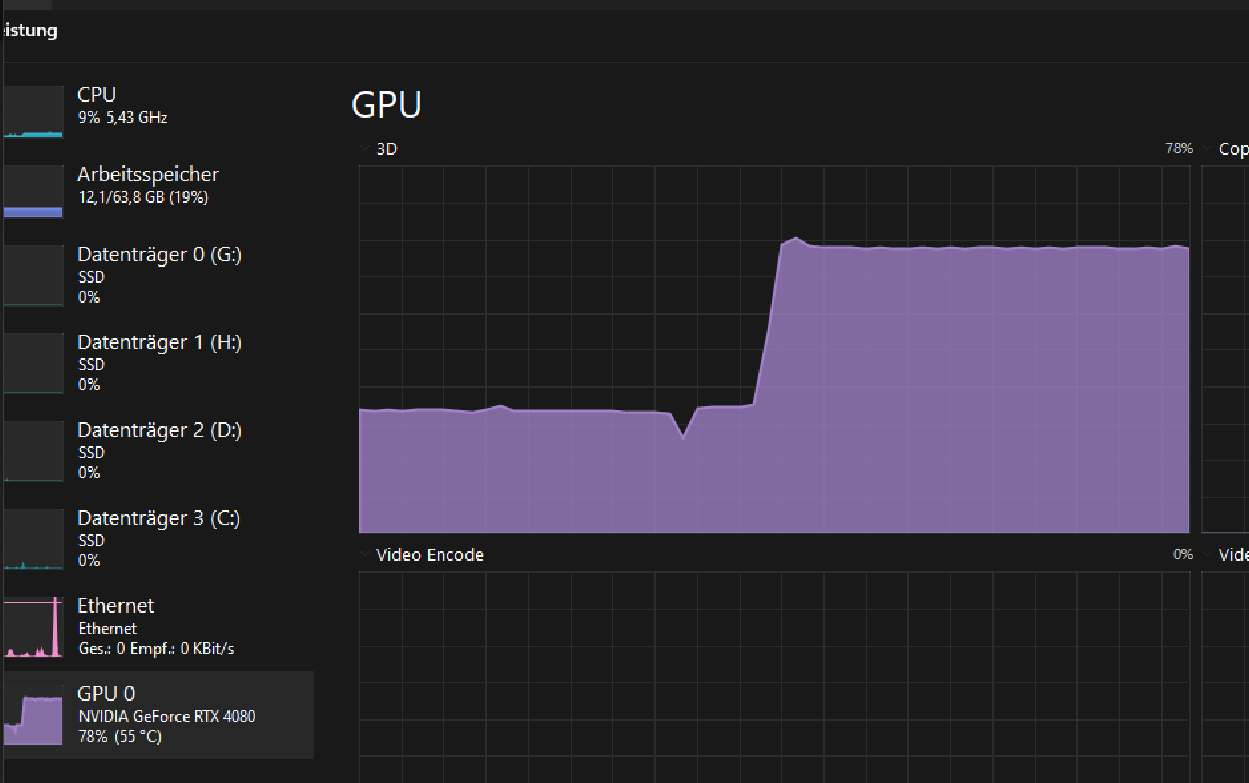Click the Ethernet mini network graph
The height and width of the screenshot is (783, 1249).
[33, 628]
